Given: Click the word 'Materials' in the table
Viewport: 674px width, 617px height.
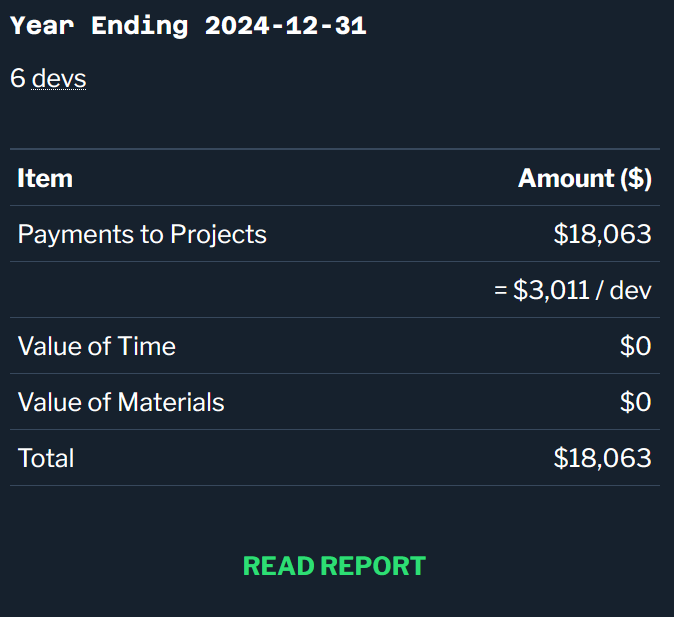Looking at the screenshot, I should coord(171,402).
